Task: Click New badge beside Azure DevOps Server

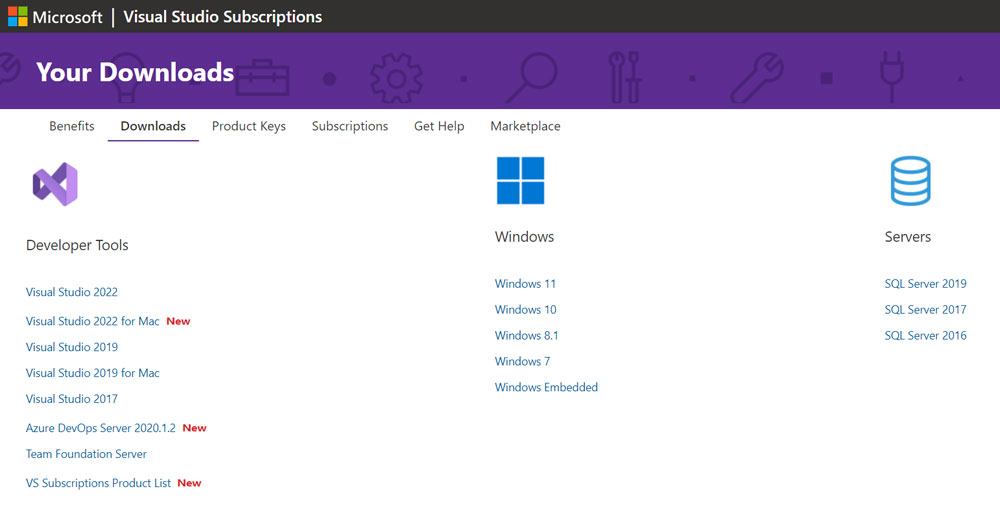Action: point(195,428)
